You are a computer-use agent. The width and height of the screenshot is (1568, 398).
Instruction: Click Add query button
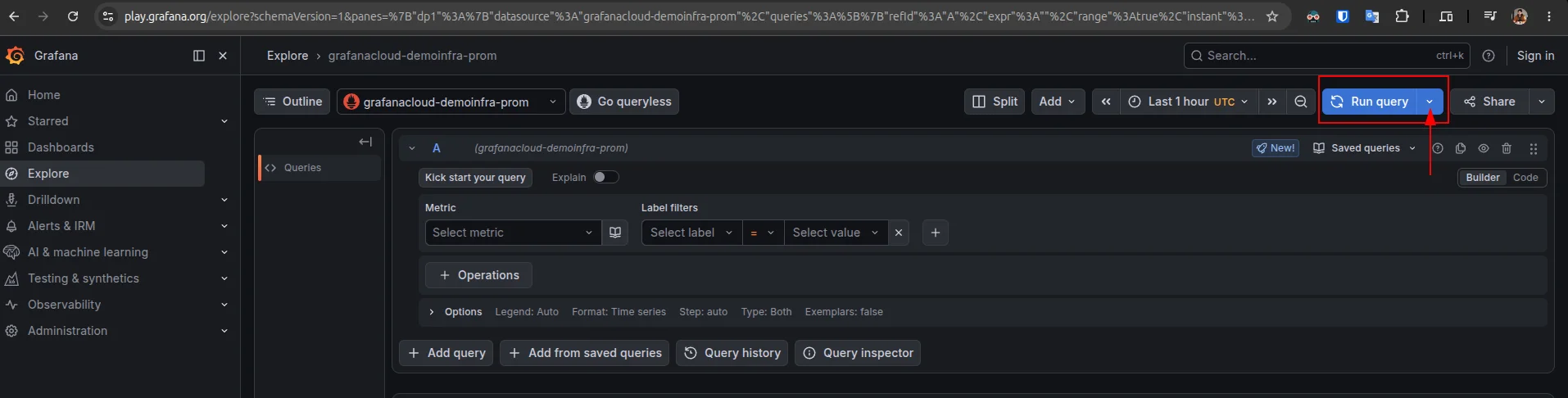click(x=446, y=353)
